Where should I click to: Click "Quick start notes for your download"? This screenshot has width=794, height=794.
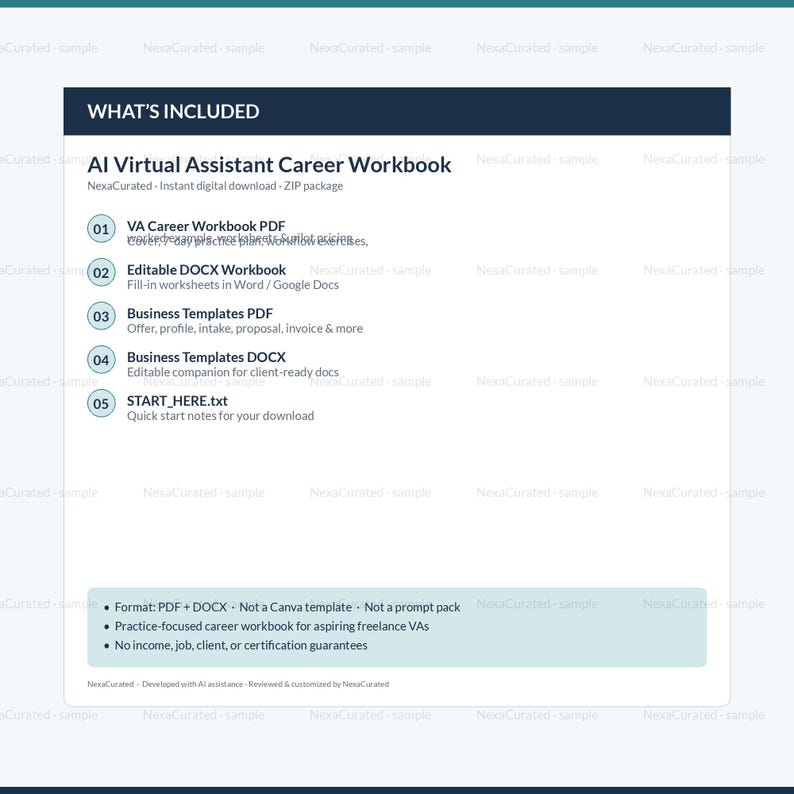[221, 416]
